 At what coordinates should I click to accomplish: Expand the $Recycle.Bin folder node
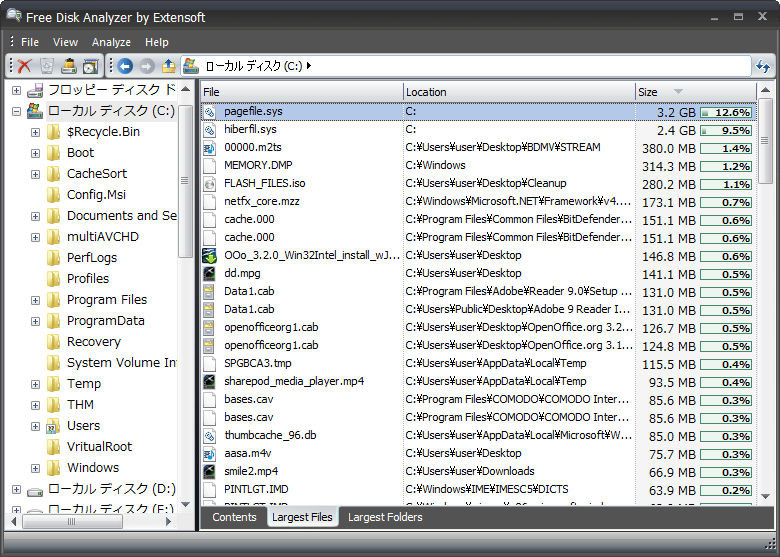(35, 132)
